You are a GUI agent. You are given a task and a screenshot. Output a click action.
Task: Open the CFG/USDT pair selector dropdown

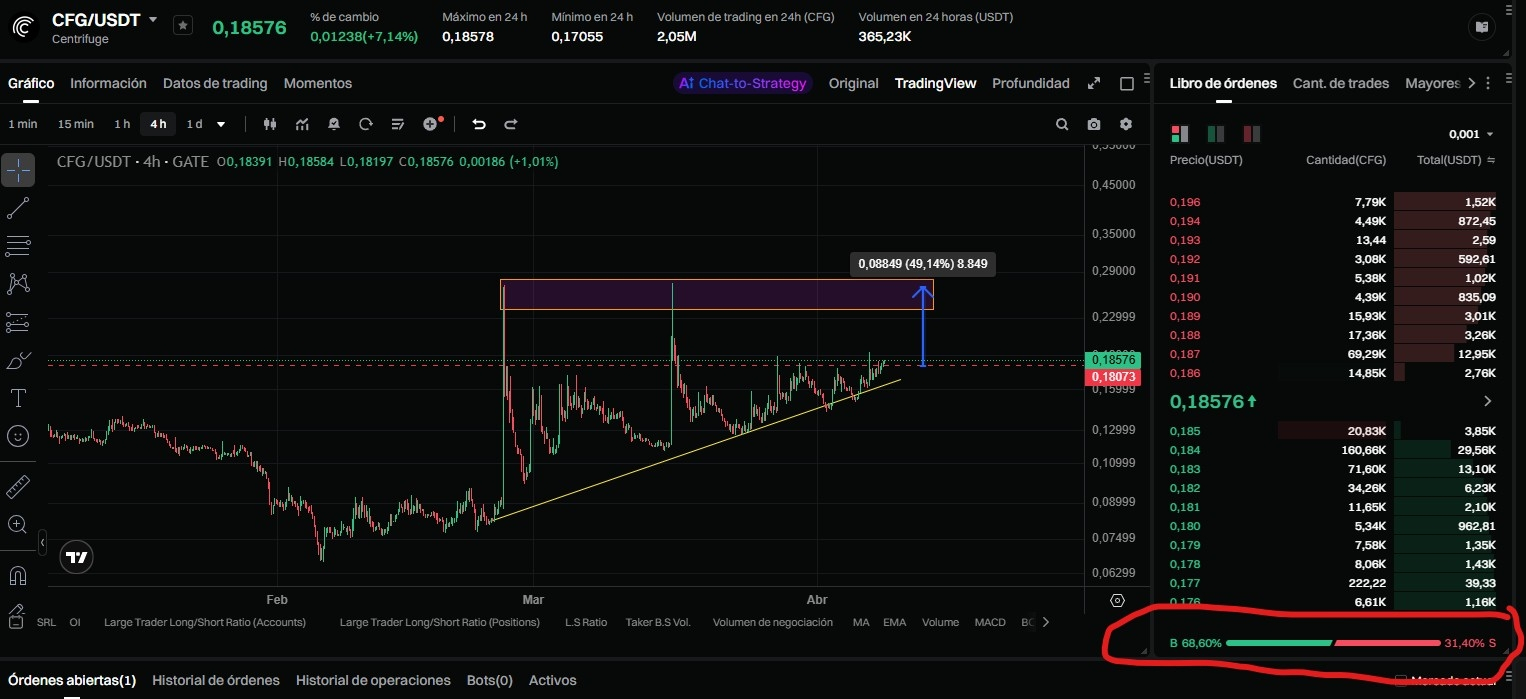coord(152,19)
